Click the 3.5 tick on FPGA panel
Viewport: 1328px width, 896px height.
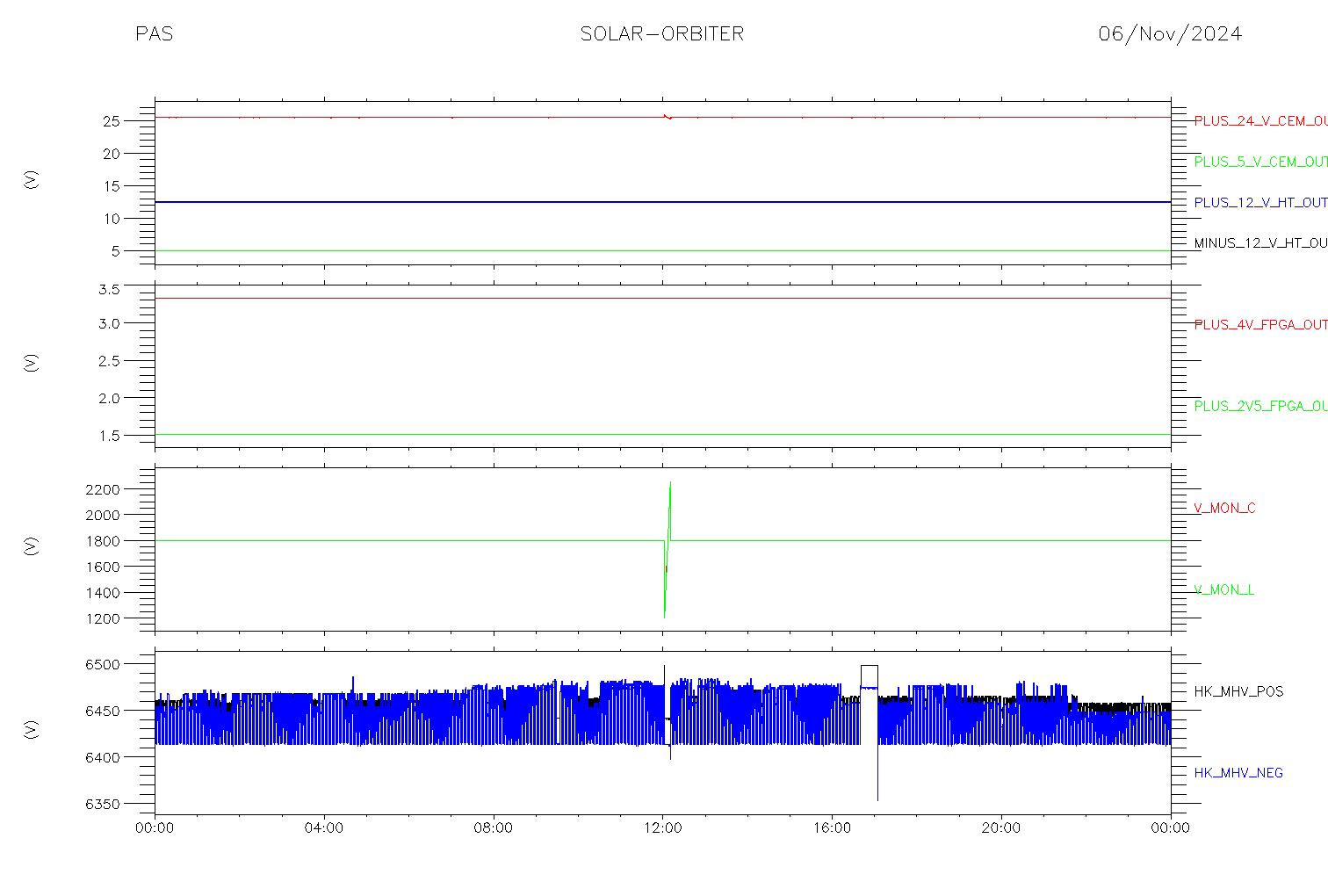(x=109, y=289)
